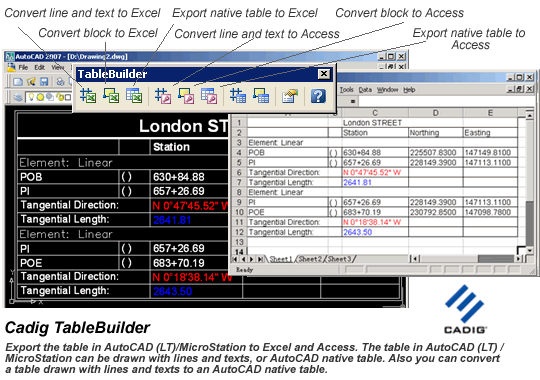Click Layer properties manager icon in AutoCAD
This screenshot has width=540, height=380.
(x=18, y=97)
